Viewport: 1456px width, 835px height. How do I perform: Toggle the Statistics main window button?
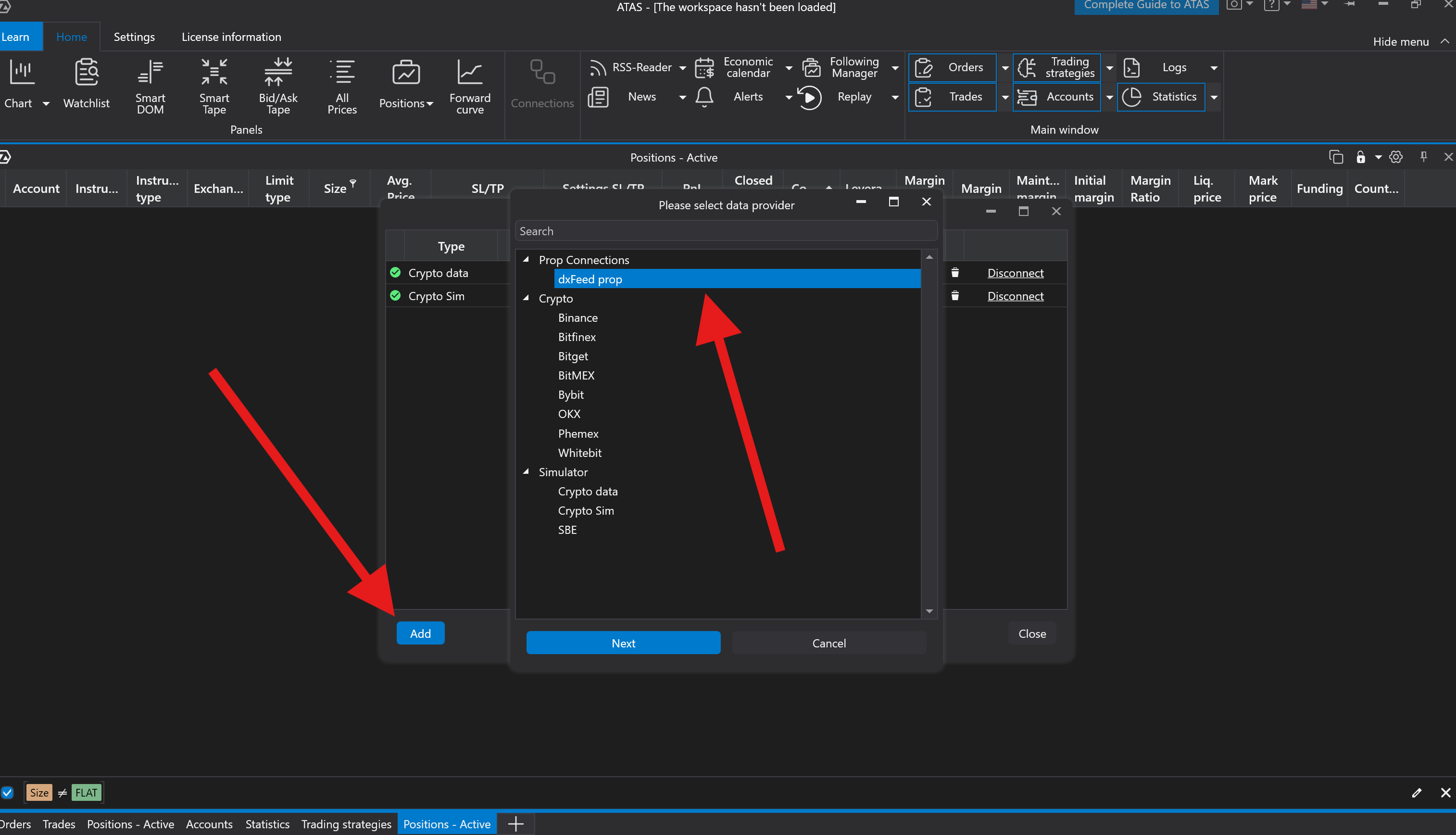tap(1161, 97)
